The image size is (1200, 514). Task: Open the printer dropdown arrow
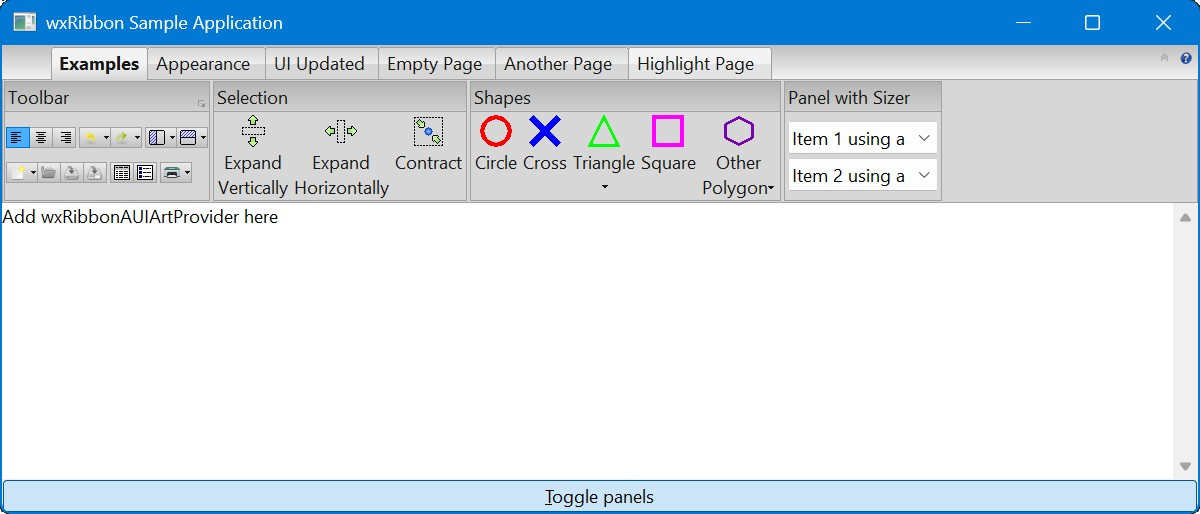pos(187,172)
